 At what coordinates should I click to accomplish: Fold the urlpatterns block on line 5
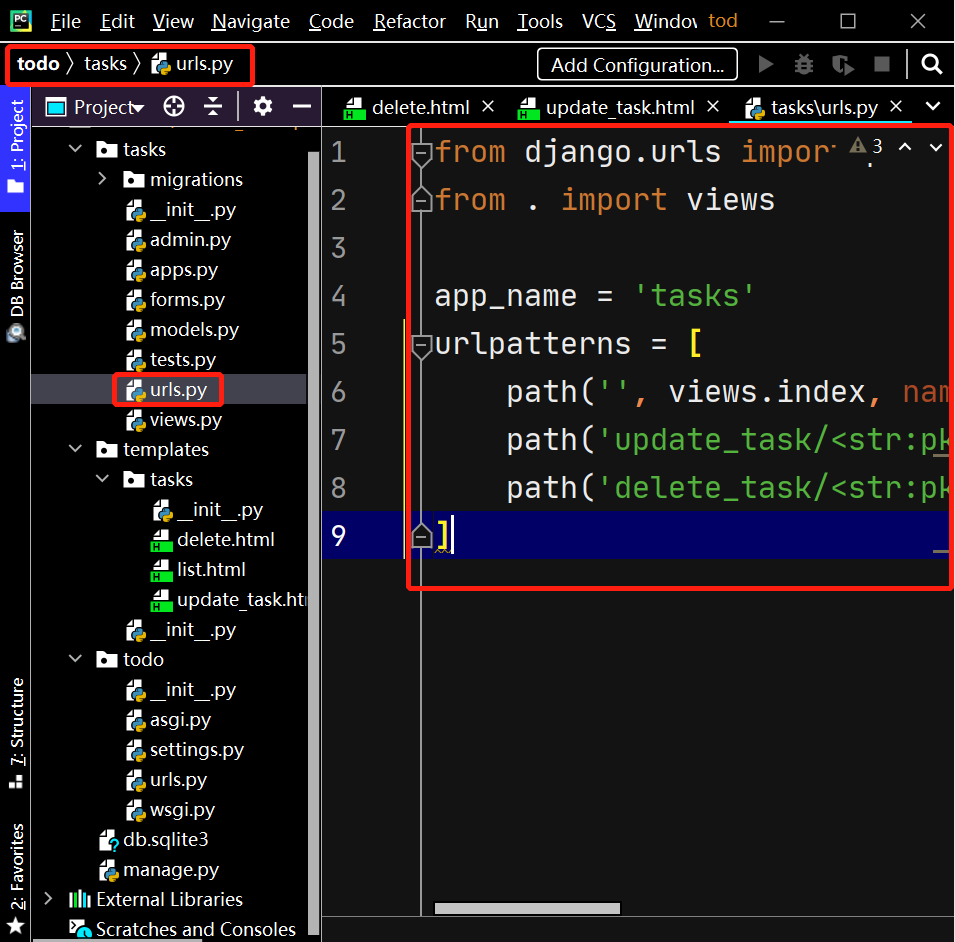click(x=421, y=345)
